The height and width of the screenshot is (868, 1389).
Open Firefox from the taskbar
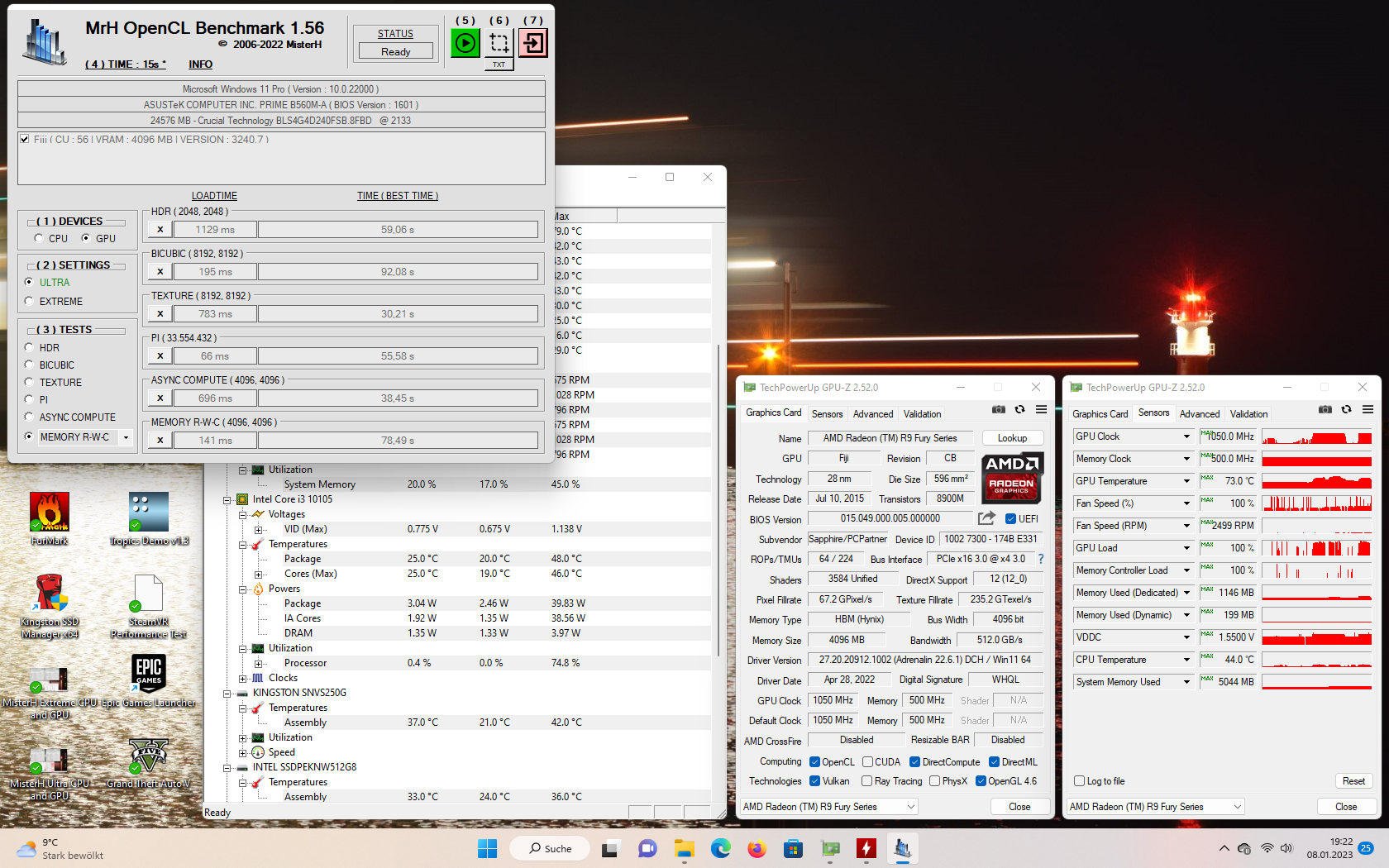pyautogui.click(x=757, y=848)
